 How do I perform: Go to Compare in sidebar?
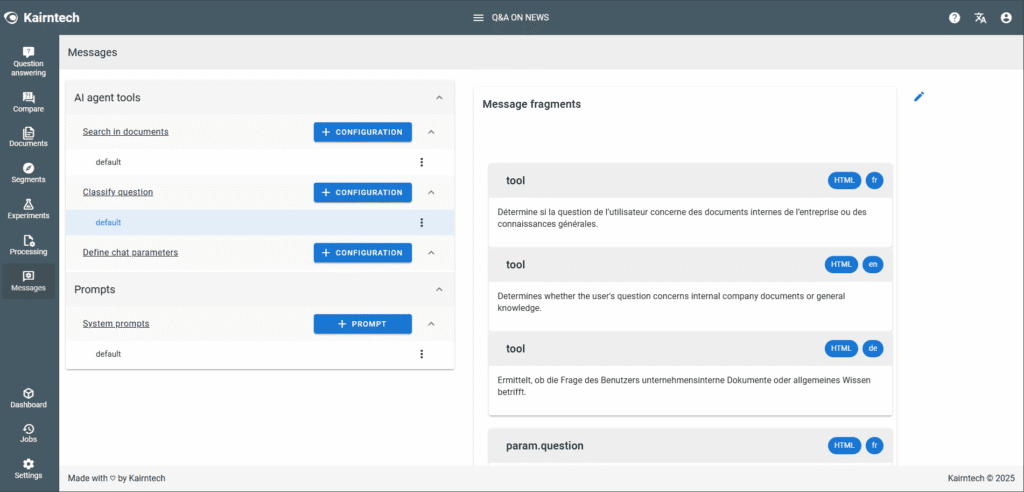(28, 102)
